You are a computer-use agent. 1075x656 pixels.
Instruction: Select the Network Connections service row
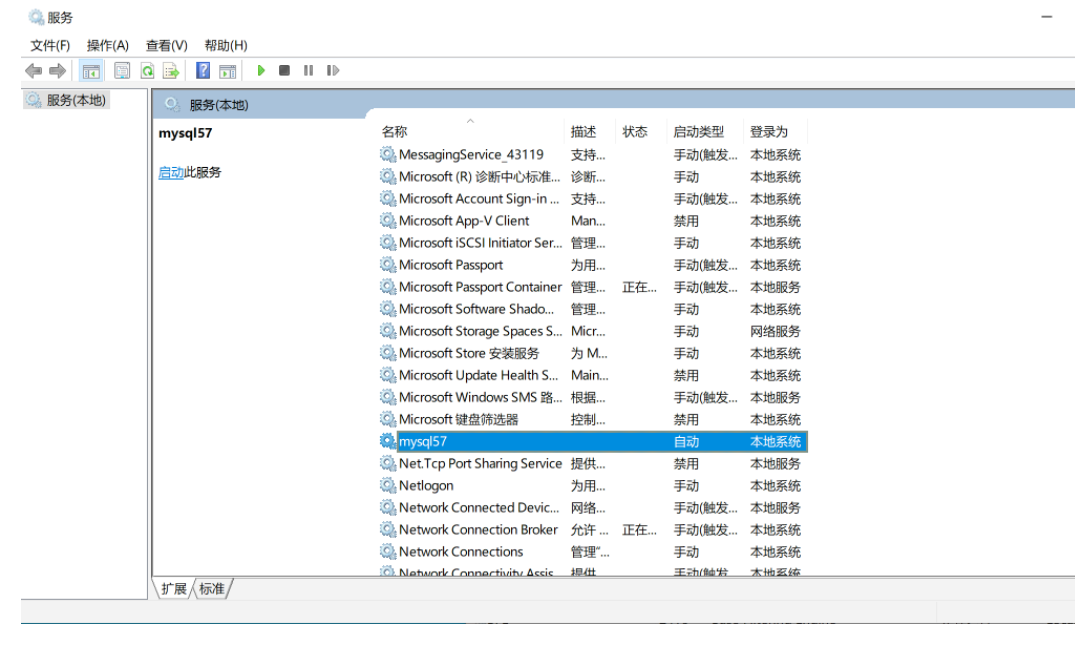tap(594, 552)
